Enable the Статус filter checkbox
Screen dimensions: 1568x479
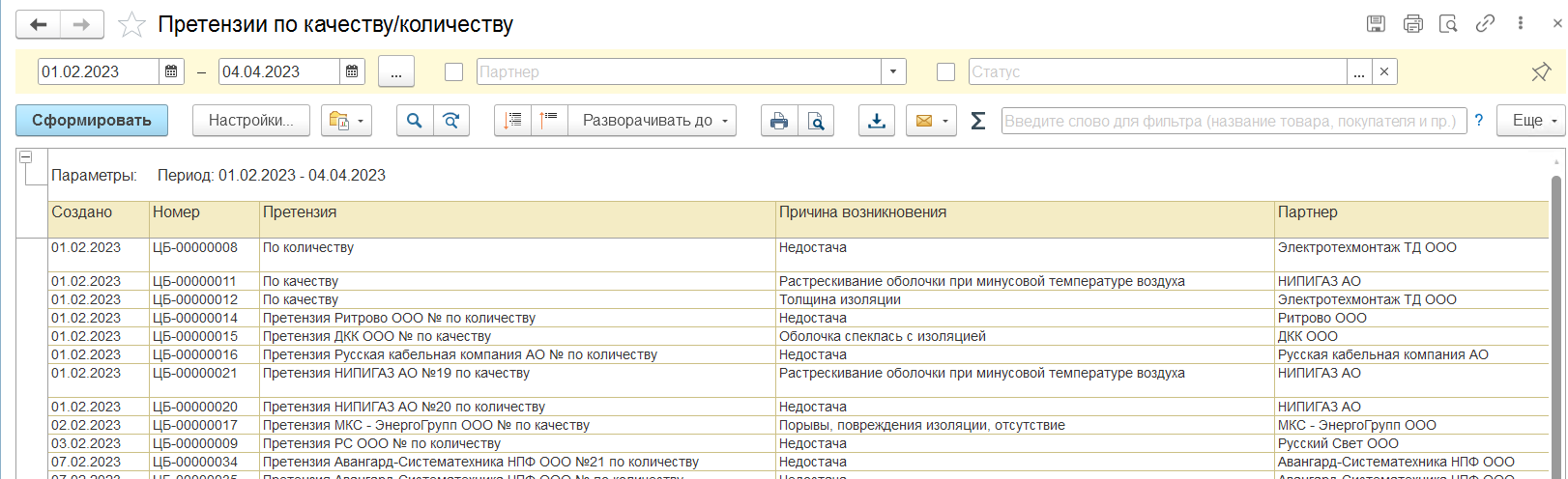pyautogui.click(x=946, y=71)
